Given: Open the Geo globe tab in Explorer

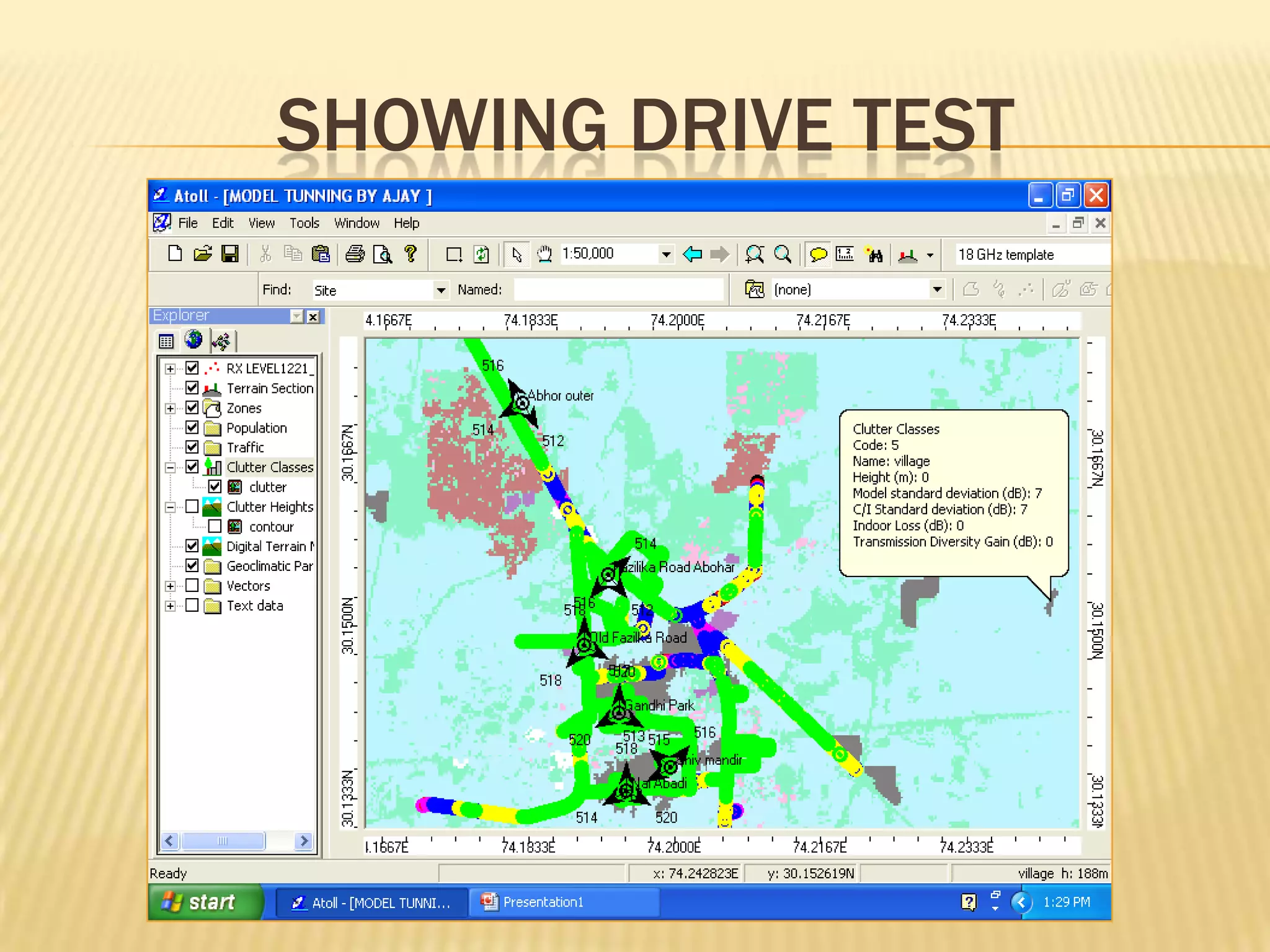Looking at the screenshot, I should click(x=193, y=340).
